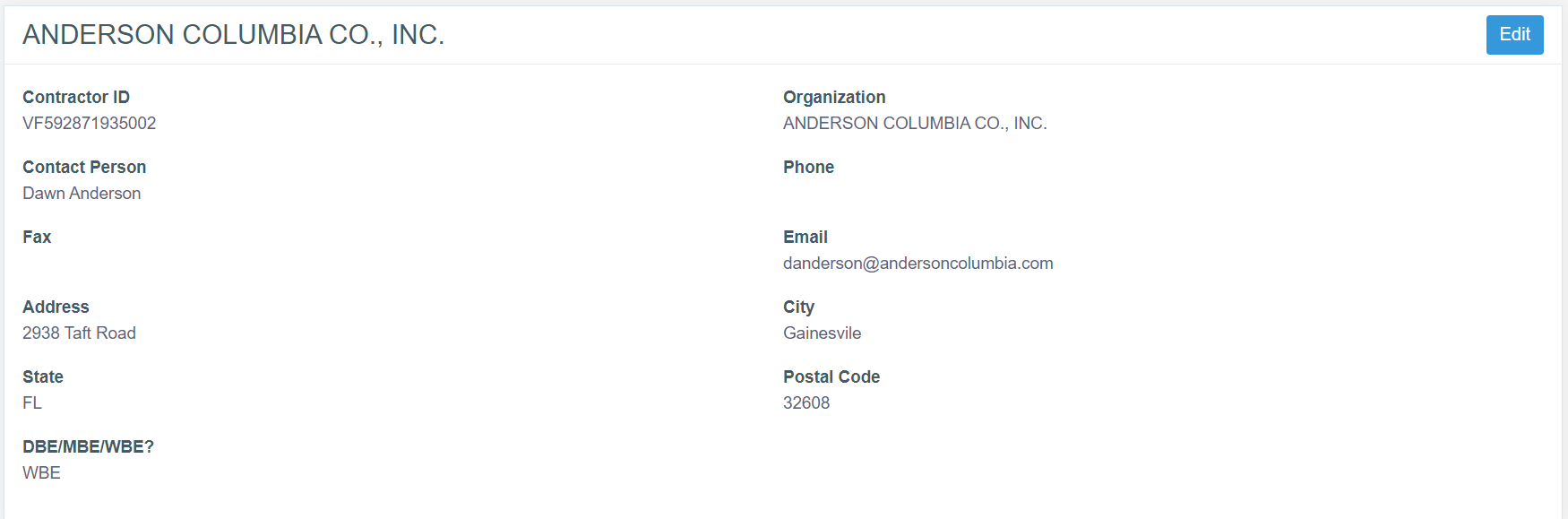Click the Phone field label
The width and height of the screenshot is (1568, 519).
(x=808, y=168)
